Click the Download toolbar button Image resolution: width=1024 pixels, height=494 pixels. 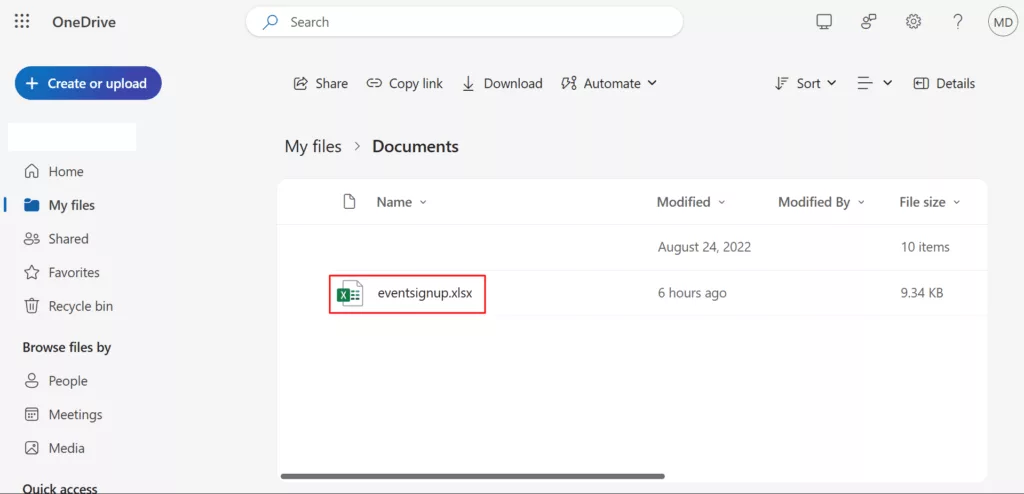[502, 84]
